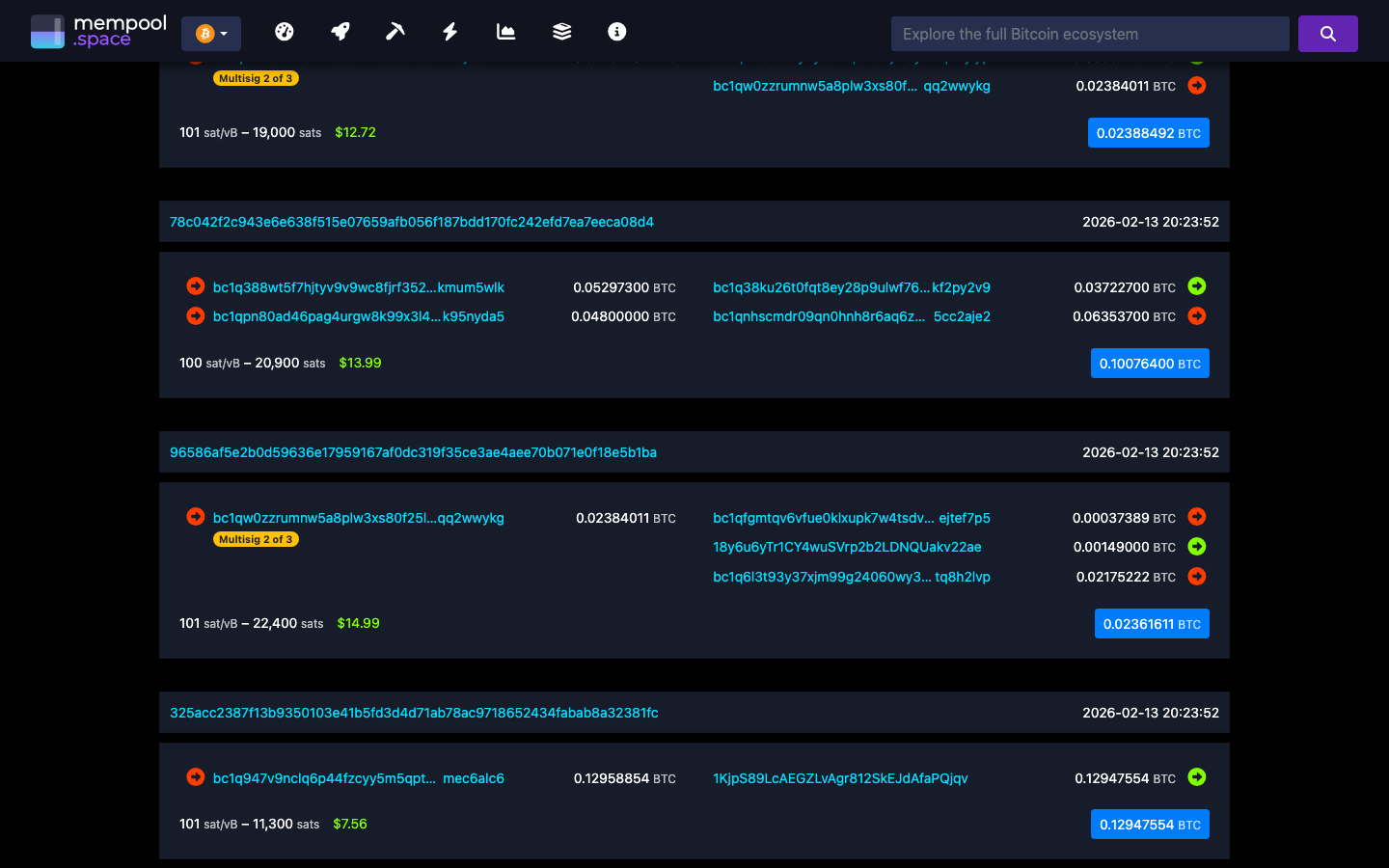Viewport: 1389px width, 868px height.
Task: Click the red spent arrow next to bc1qnhscmdr output
Action: click(1196, 315)
